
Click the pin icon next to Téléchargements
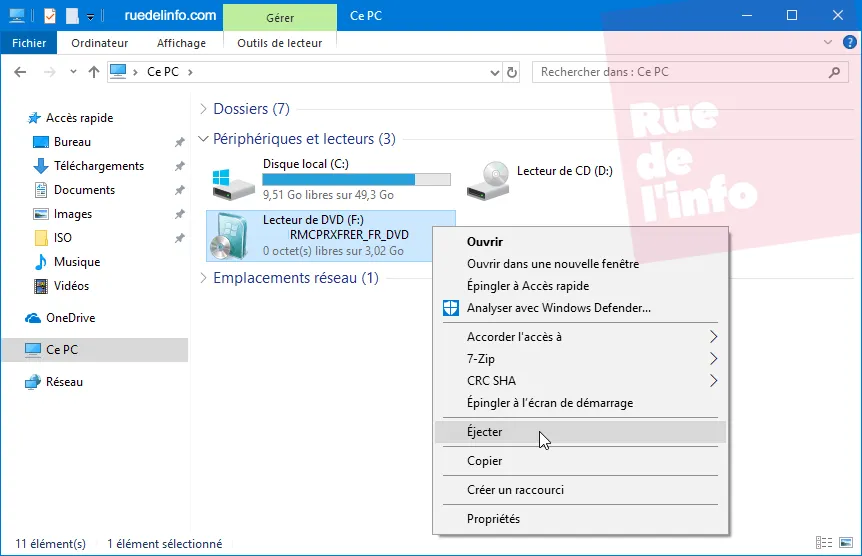179,166
